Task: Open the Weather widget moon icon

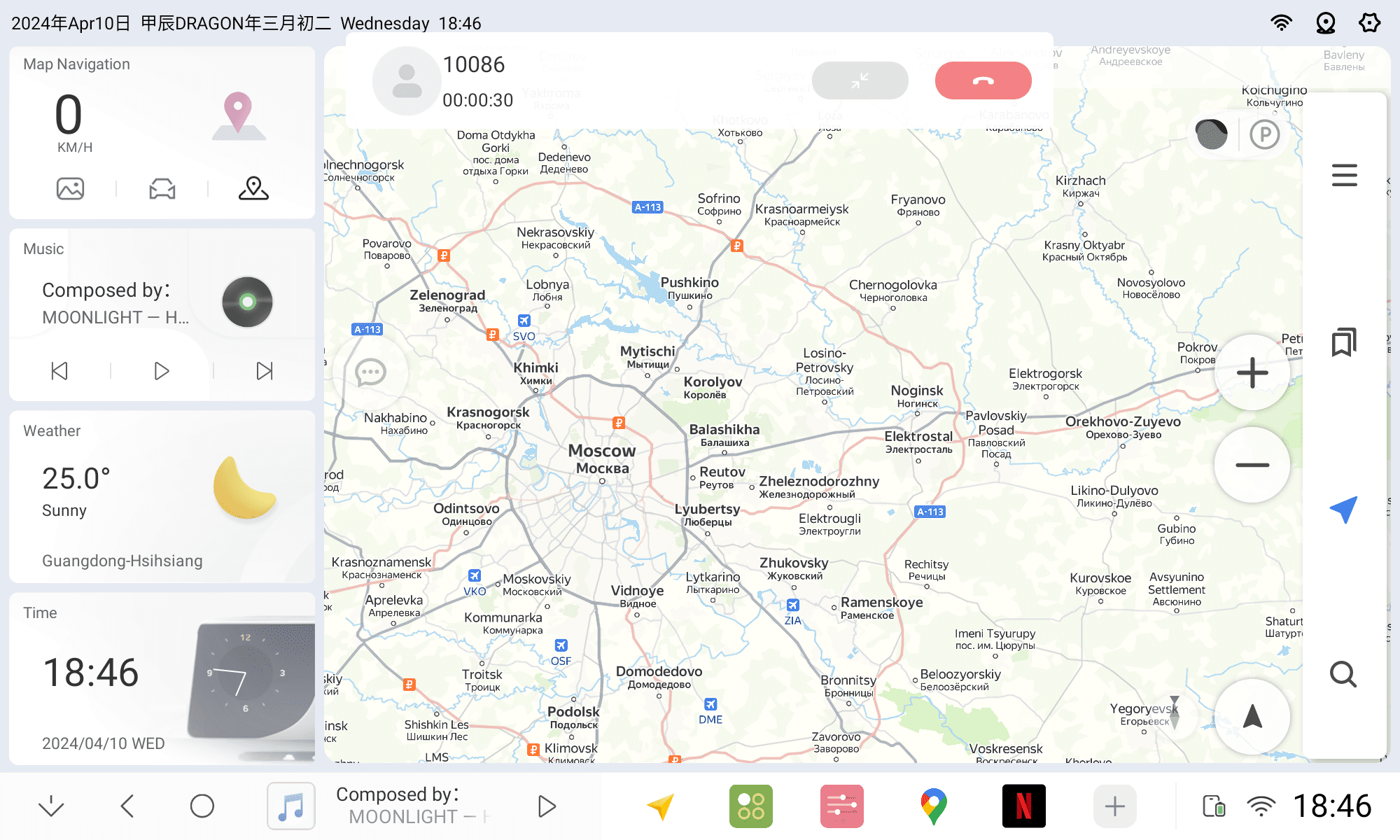Action: pyautogui.click(x=244, y=488)
